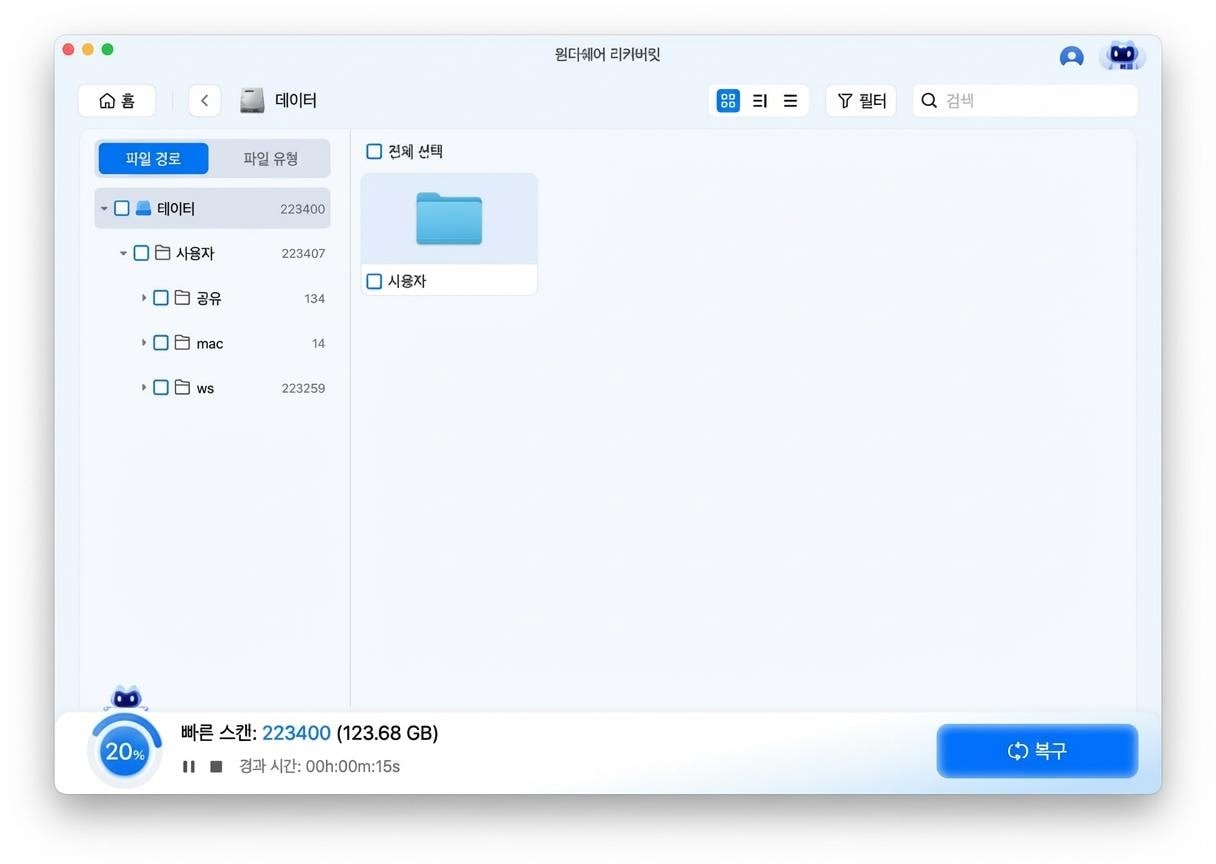Click the 복구 recovery button
Screen dimensions: 1216x864
[x=1037, y=751]
